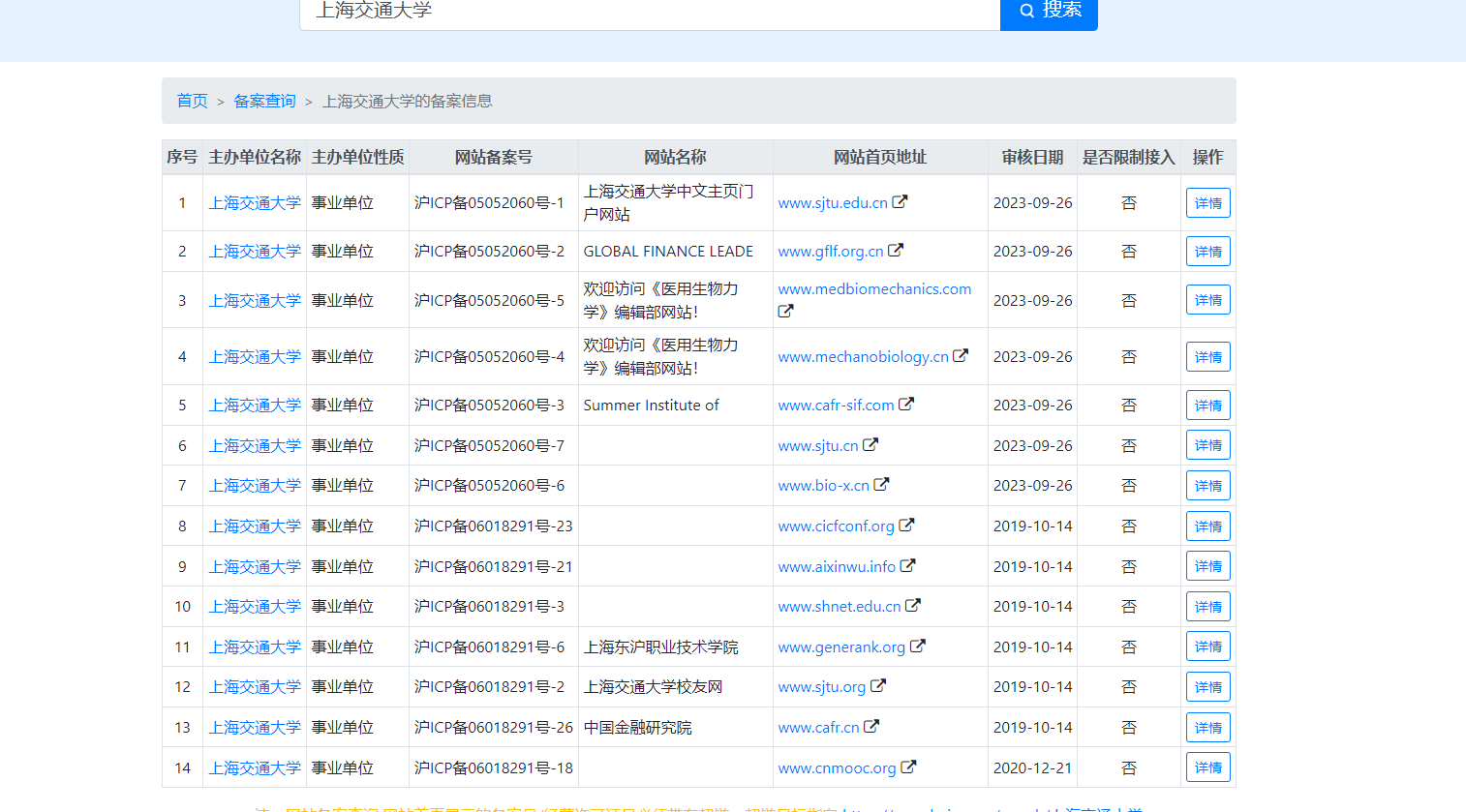Open 详情 for row 3 (沪ICP备05052060号-5)
The image size is (1466, 812).
point(1207,300)
